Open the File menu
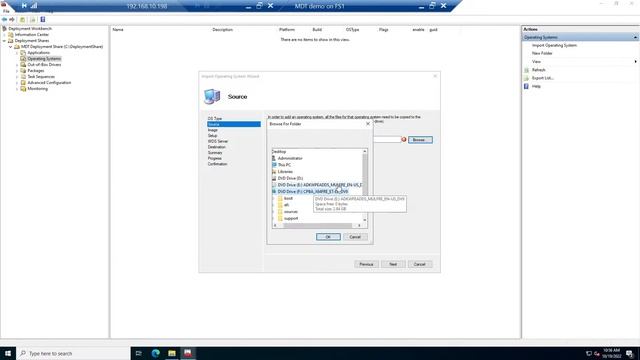 [6, 11]
